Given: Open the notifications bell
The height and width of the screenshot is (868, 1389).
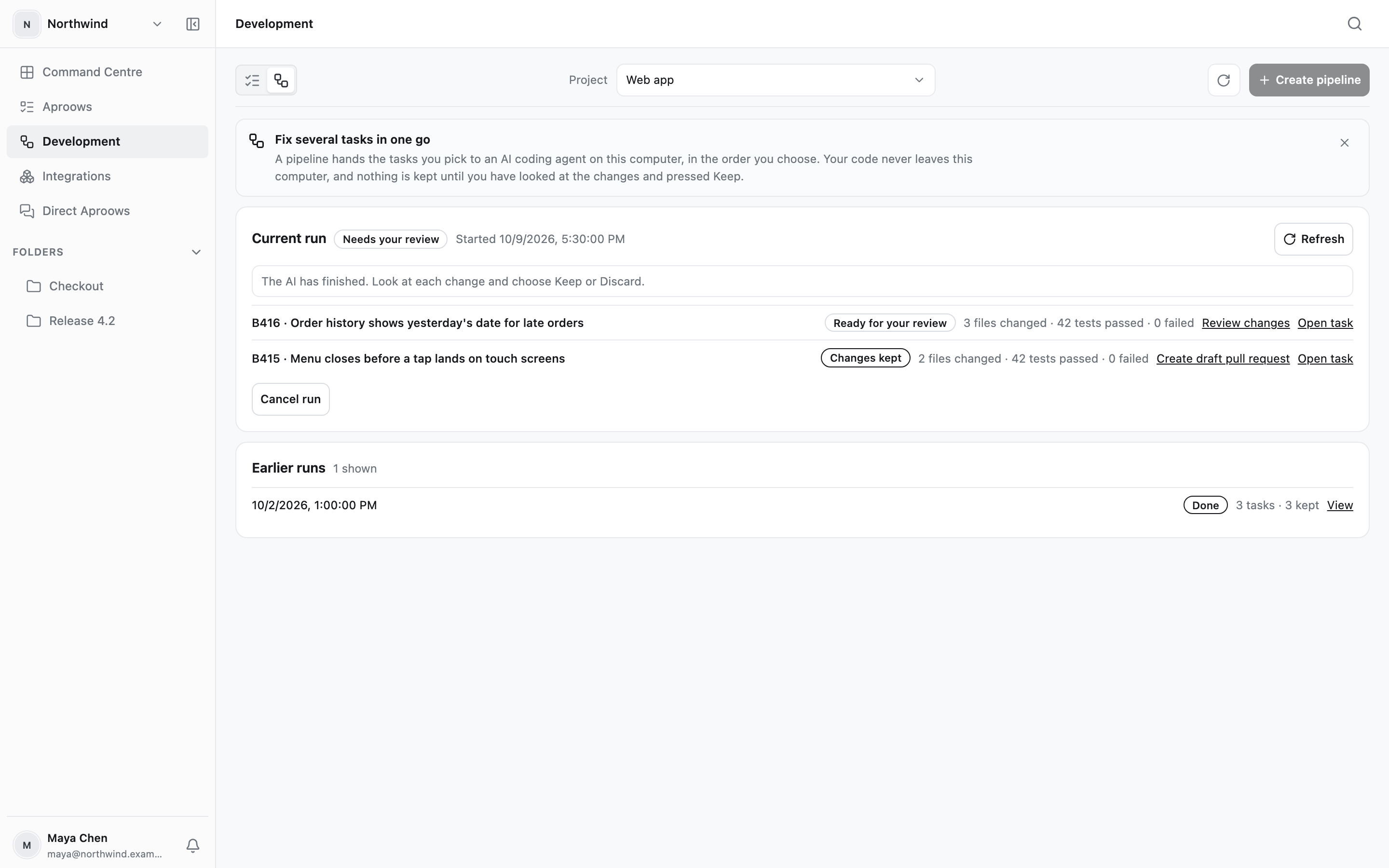Looking at the screenshot, I should (x=193, y=845).
